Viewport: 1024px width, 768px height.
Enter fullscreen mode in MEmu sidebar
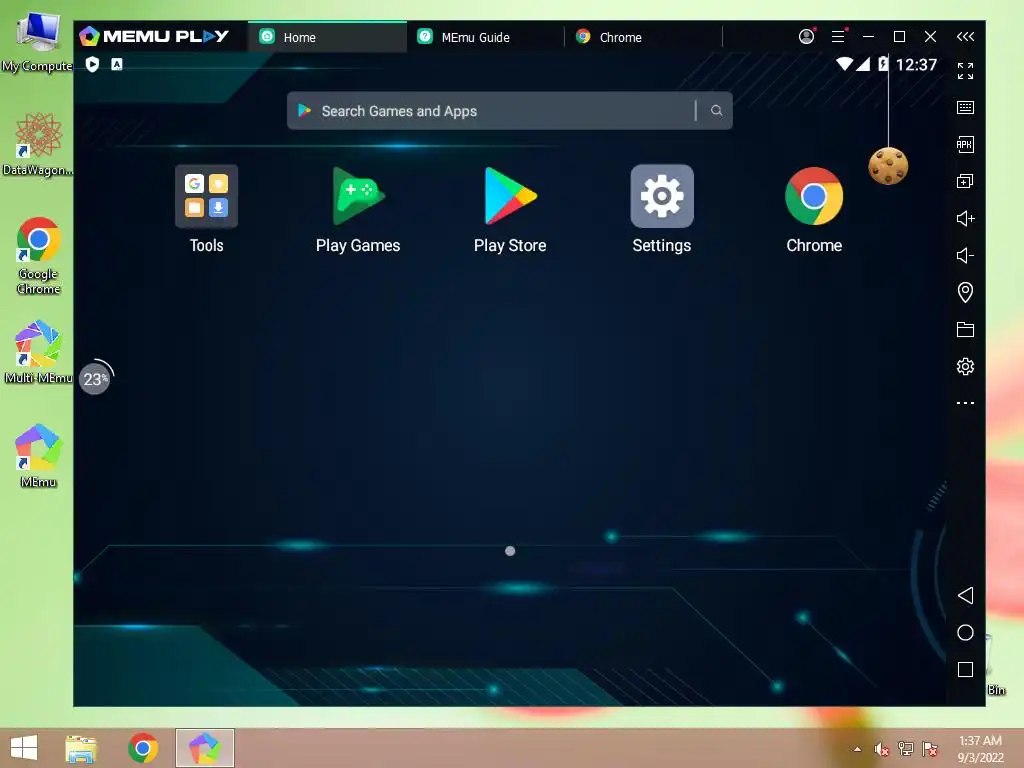pyautogui.click(x=965, y=71)
